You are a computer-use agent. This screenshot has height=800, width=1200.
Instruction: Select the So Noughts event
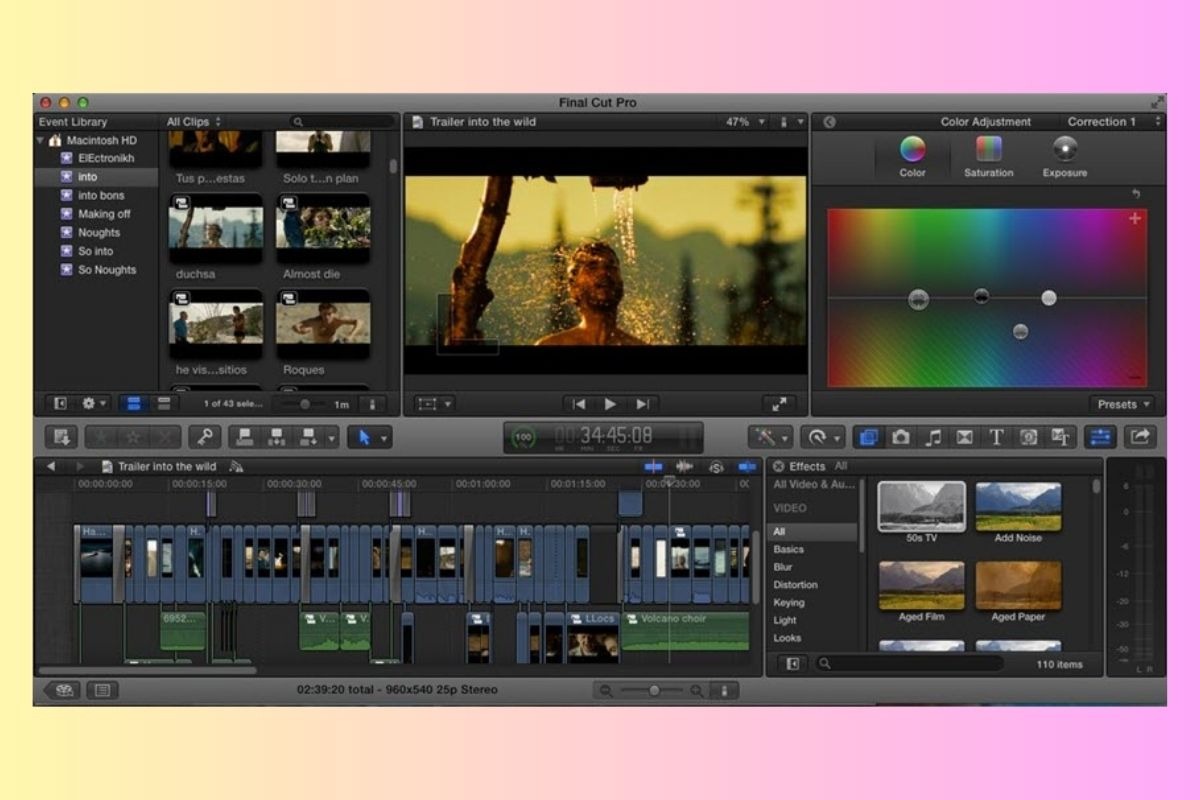pos(107,270)
